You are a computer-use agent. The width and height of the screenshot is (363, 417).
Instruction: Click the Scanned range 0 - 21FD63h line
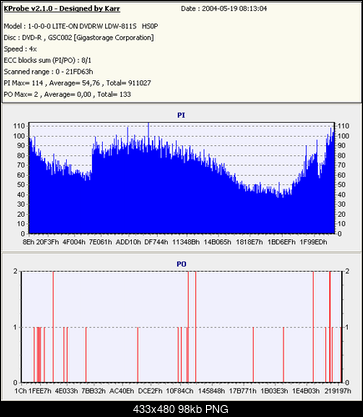point(48,72)
